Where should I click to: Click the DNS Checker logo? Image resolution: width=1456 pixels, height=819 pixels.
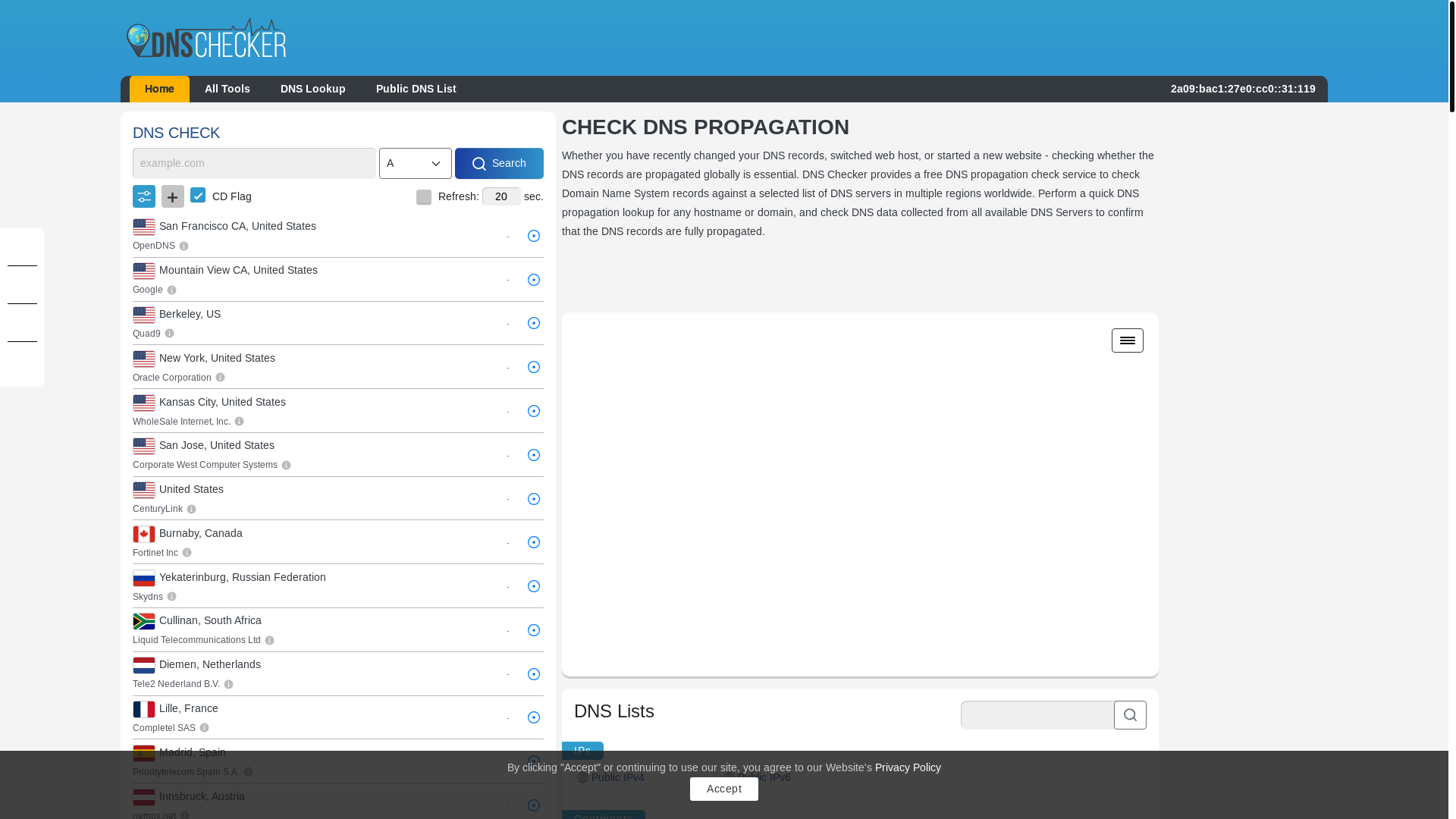point(206,38)
